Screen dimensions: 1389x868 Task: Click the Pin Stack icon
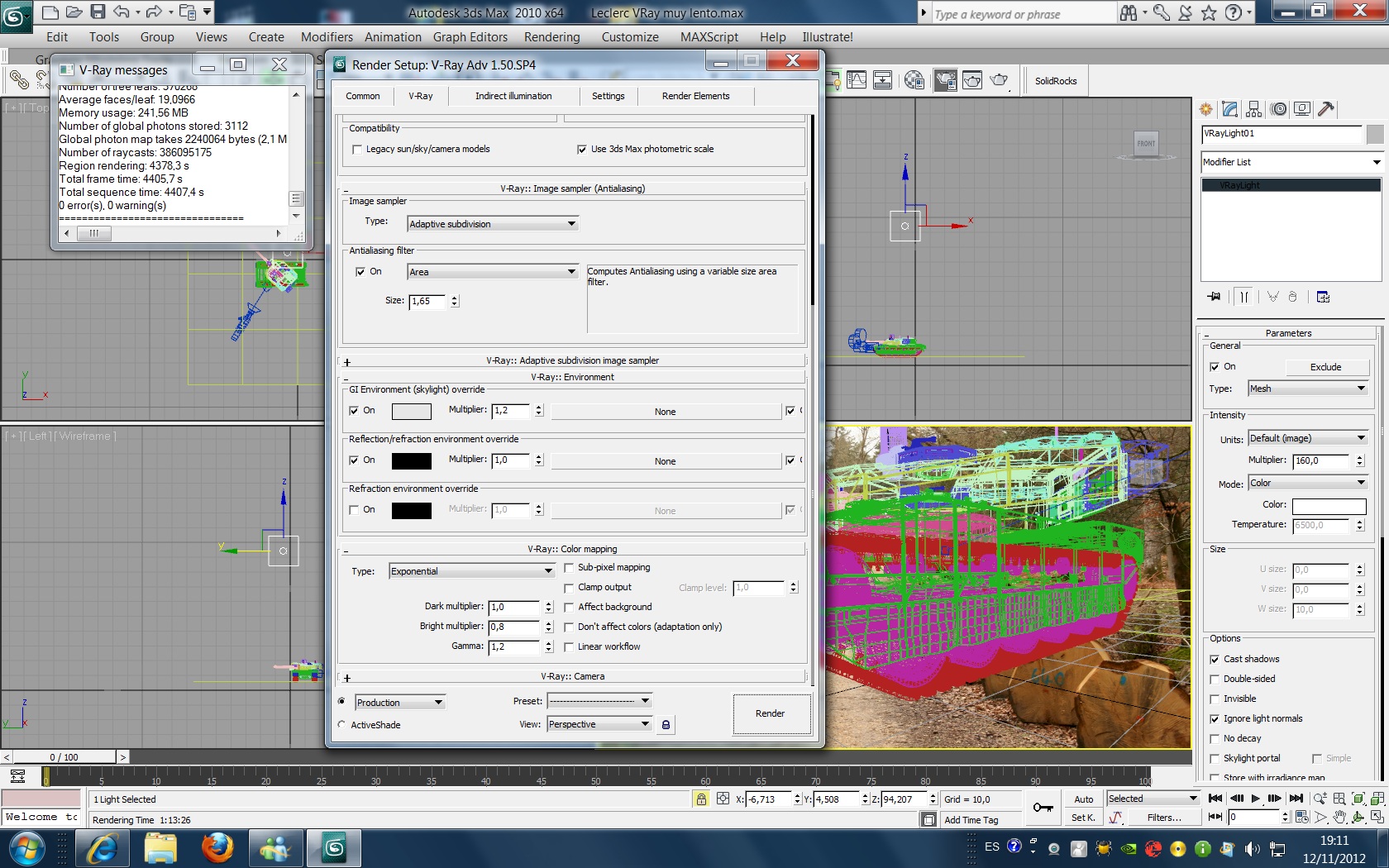coord(1214,297)
